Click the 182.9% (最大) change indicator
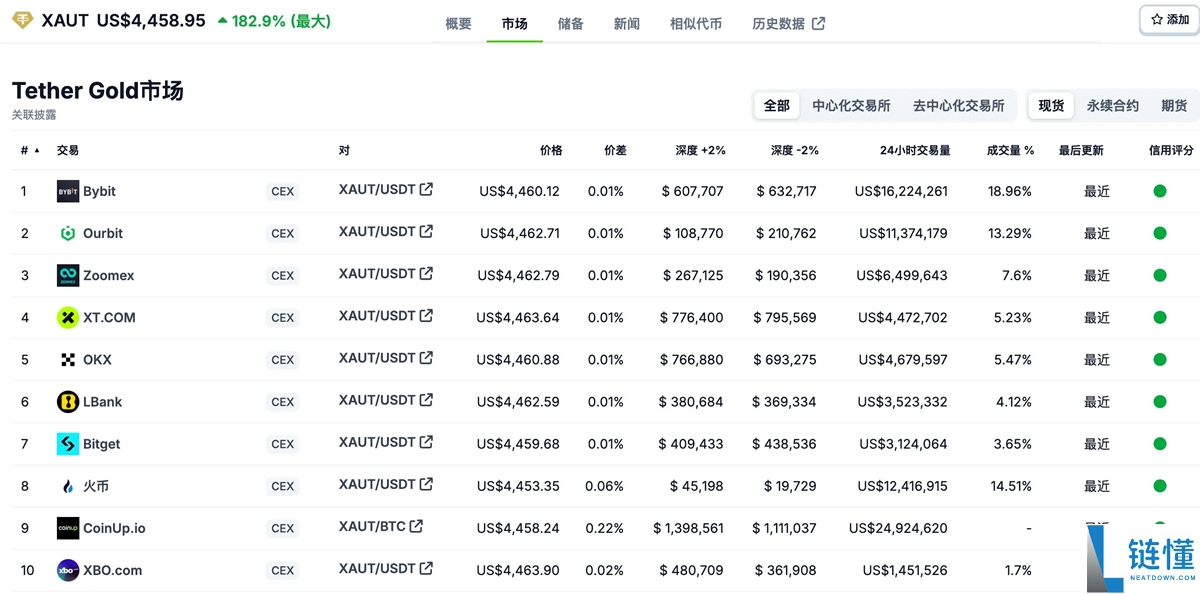The height and width of the screenshot is (594, 1200). 274,21
